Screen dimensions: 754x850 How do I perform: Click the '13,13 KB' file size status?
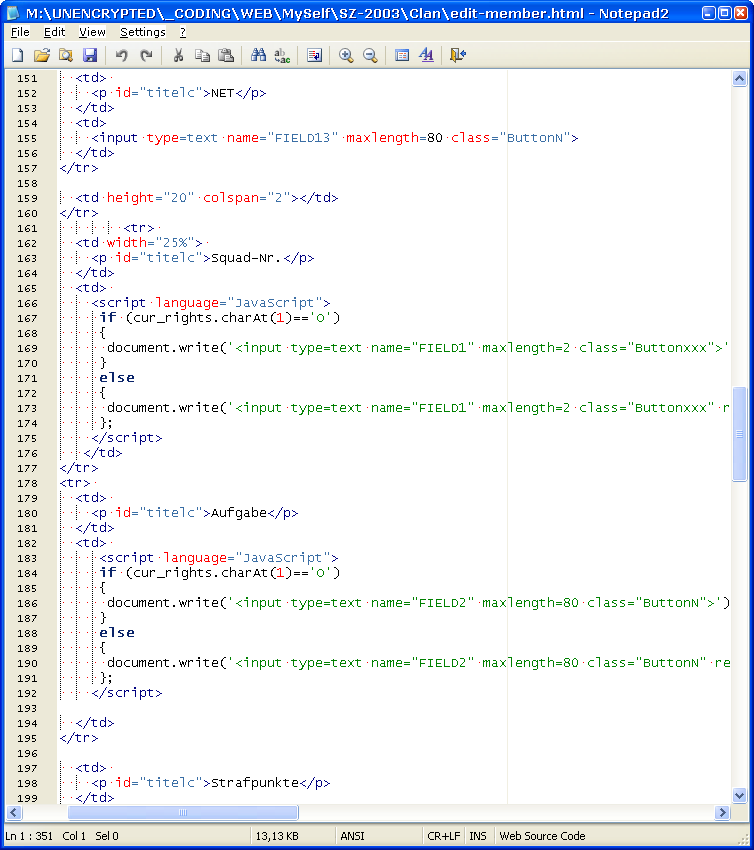pyautogui.click(x=277, y=836)
